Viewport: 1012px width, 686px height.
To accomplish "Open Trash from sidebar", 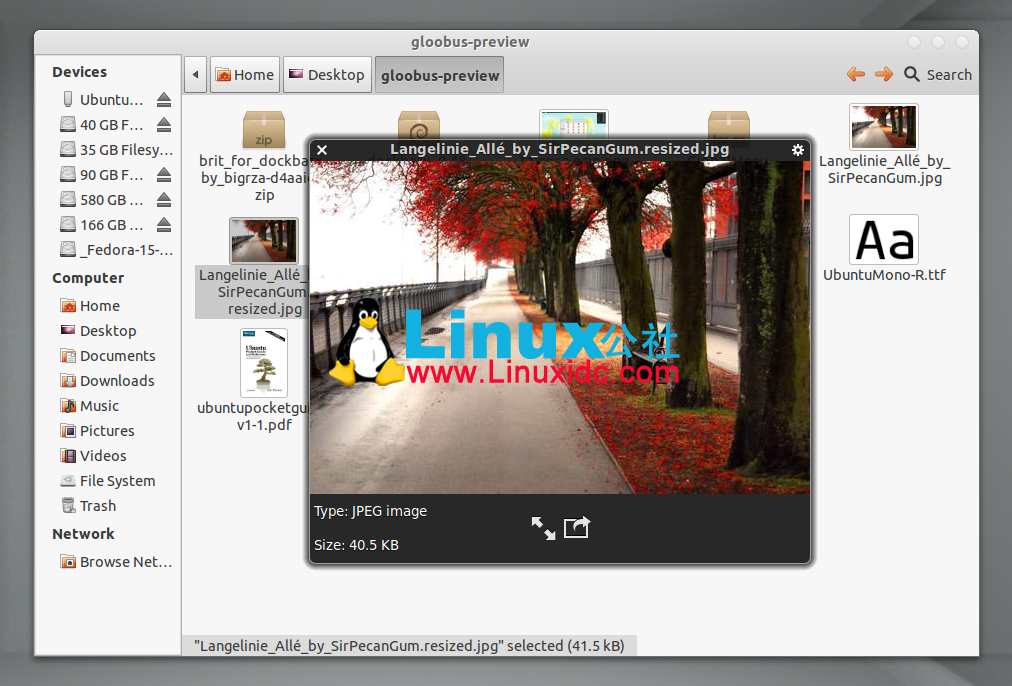I will click(x=97, y=506).
